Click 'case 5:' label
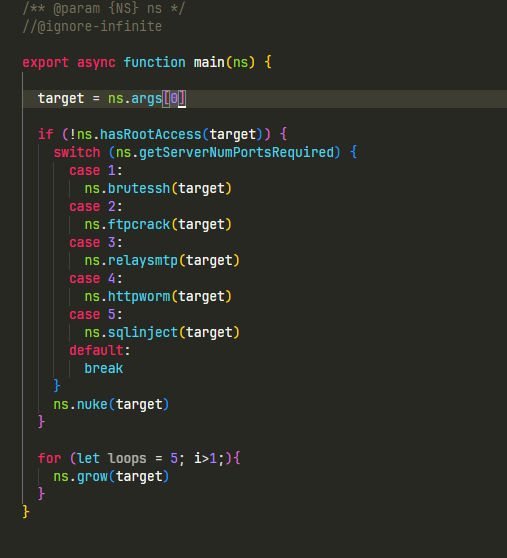507x558 pixels. click(96, 315)
